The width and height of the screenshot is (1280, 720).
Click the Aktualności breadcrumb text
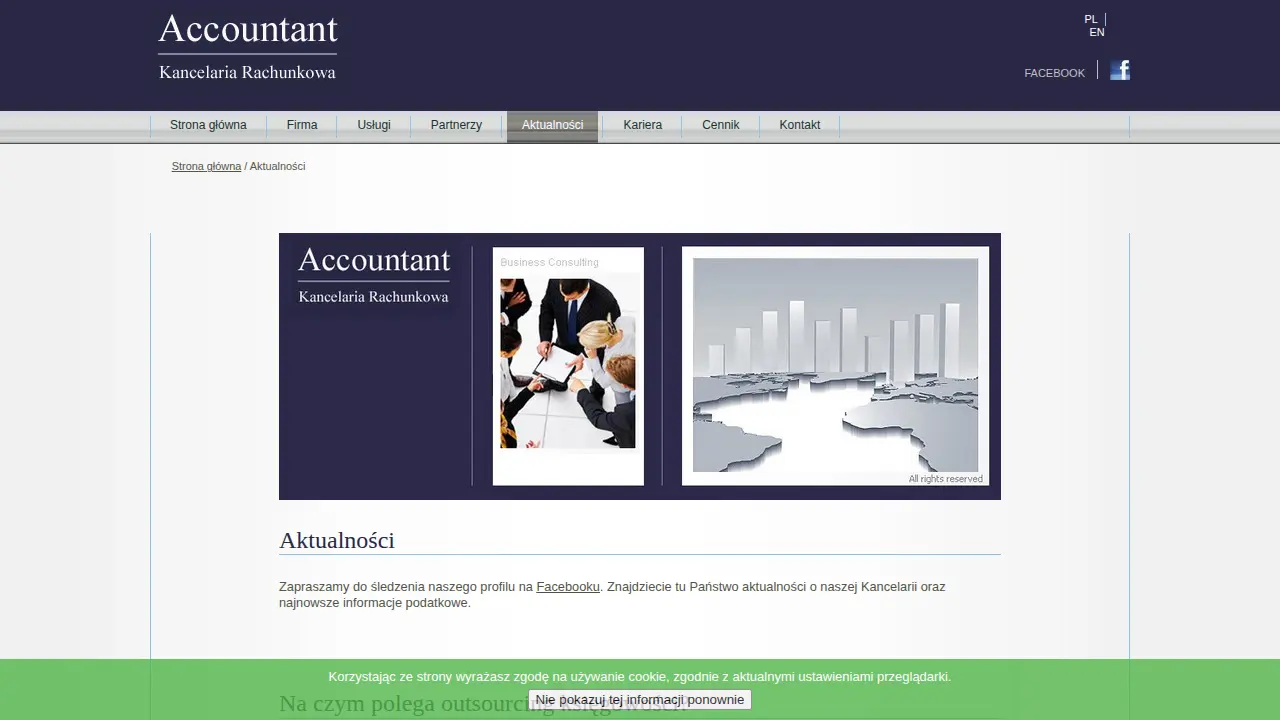[277, 166]
